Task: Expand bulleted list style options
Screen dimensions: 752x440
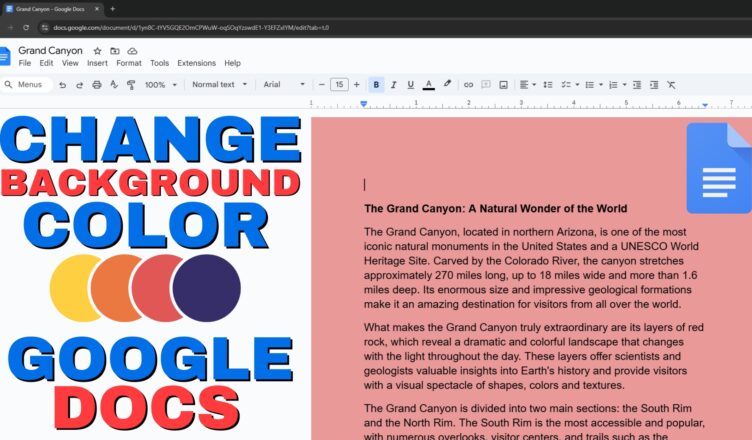Action: [601, 85]
